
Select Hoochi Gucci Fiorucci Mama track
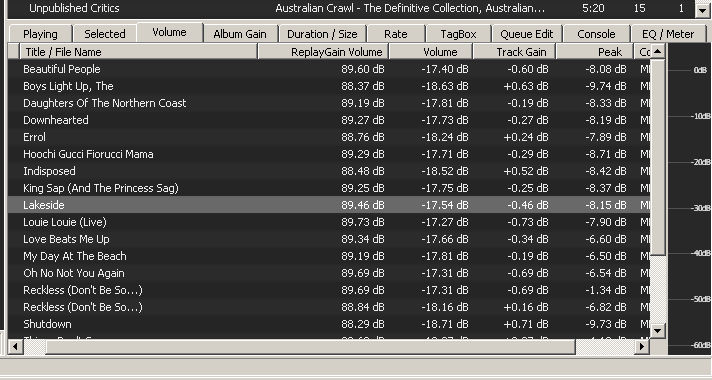click(329, 154)
